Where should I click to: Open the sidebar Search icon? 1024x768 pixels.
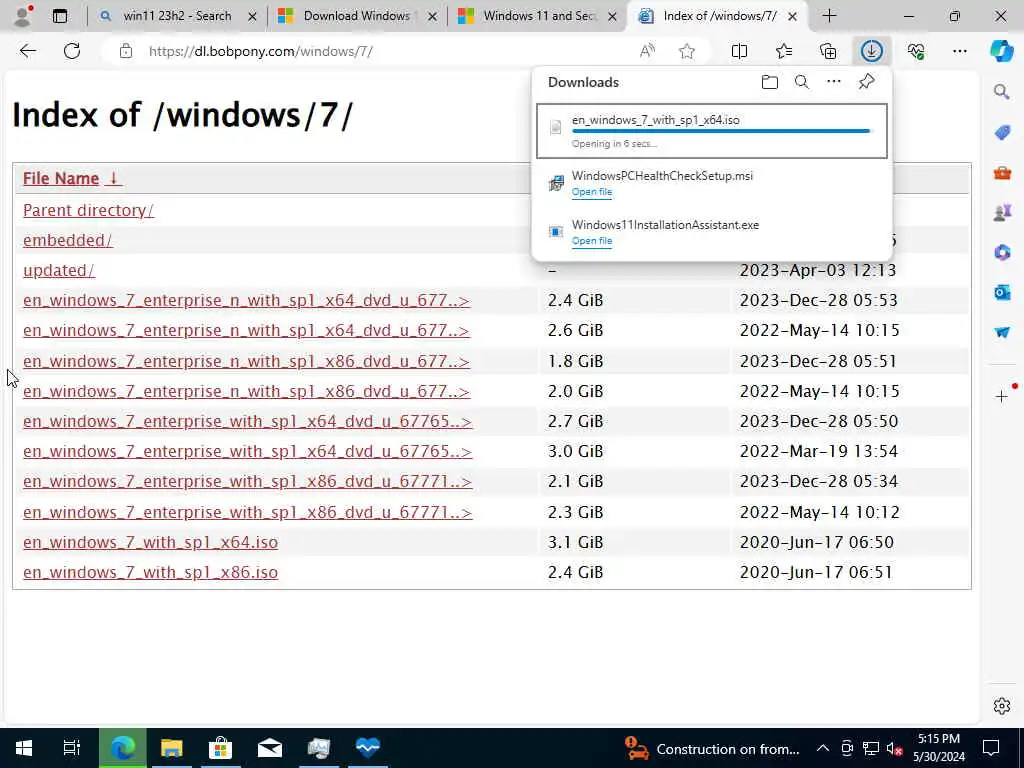(1002, 92)
